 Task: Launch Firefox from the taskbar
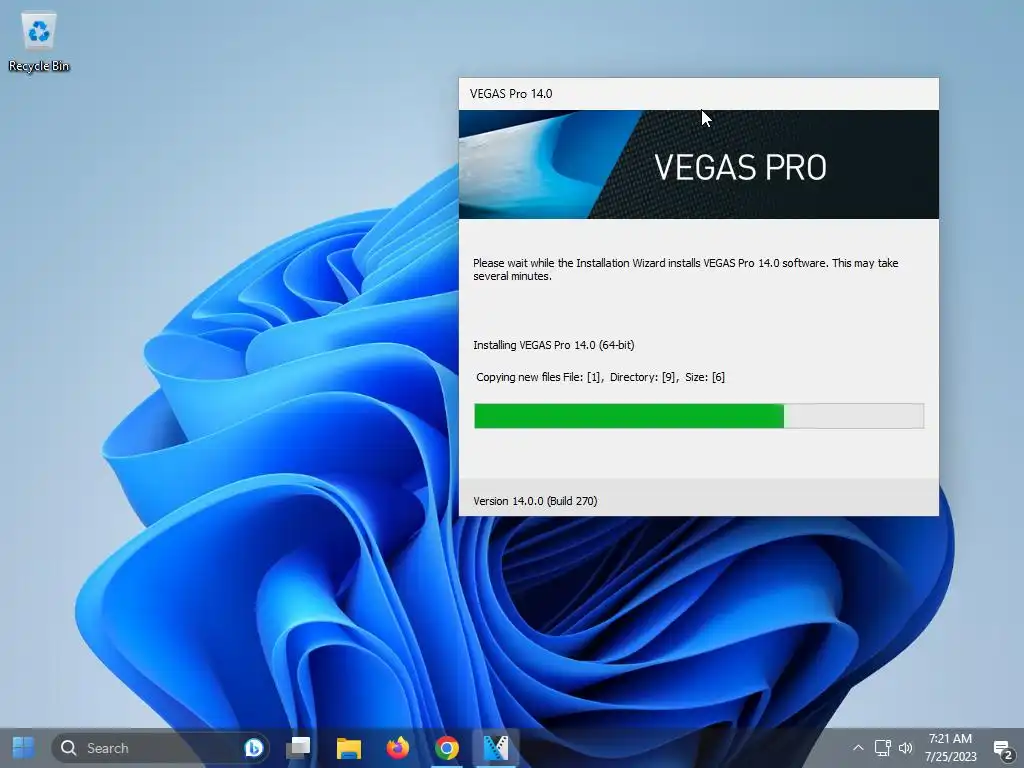click(x=398, y=748)
